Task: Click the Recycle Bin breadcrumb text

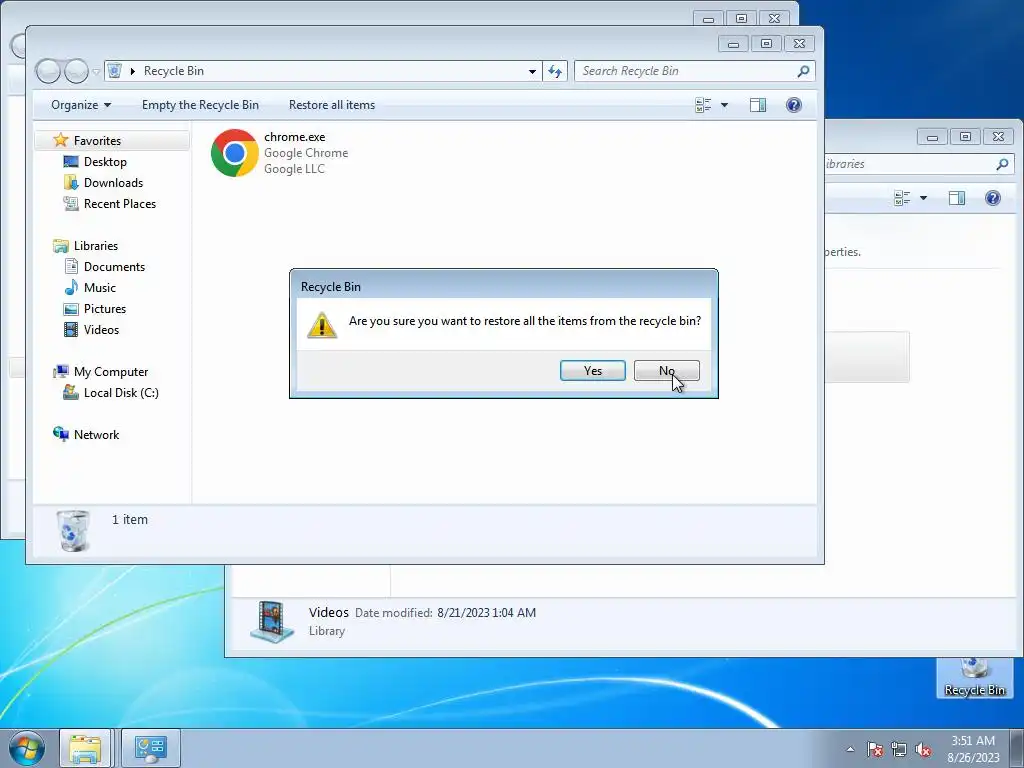Action: pos(174,71)
